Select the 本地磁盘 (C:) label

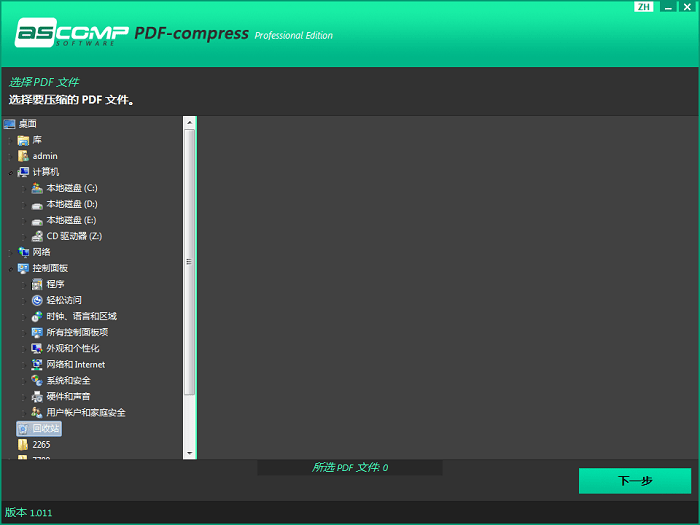pos(72,188)
